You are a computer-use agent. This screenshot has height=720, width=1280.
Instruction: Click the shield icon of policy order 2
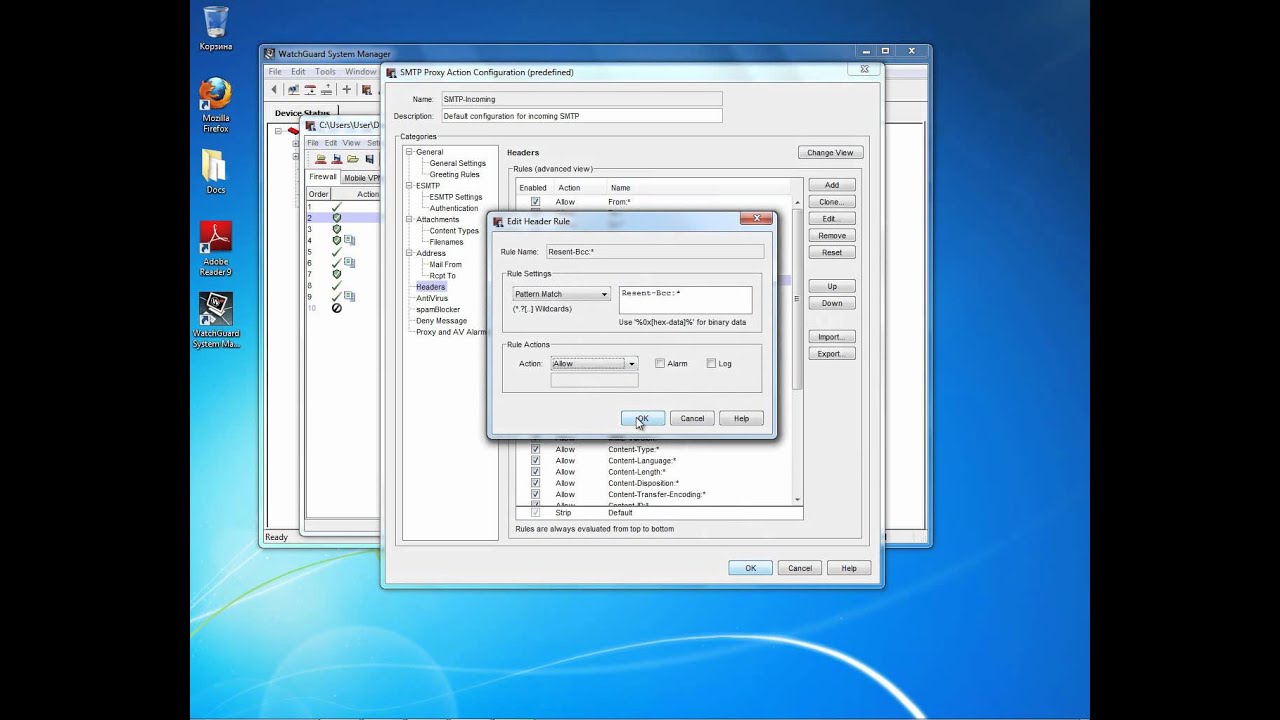[336, 218]
